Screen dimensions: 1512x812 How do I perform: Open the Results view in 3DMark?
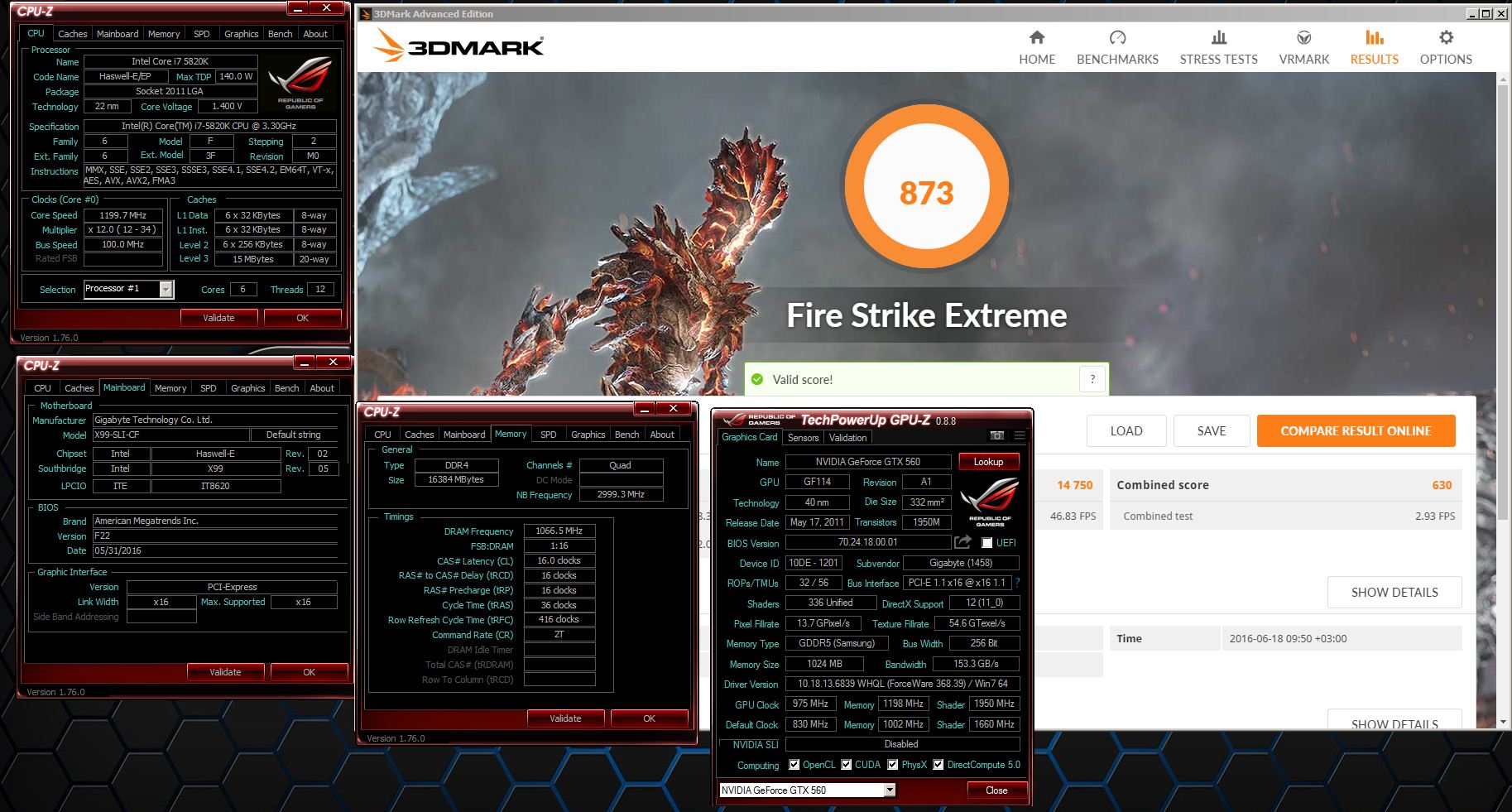[1374, 48]
